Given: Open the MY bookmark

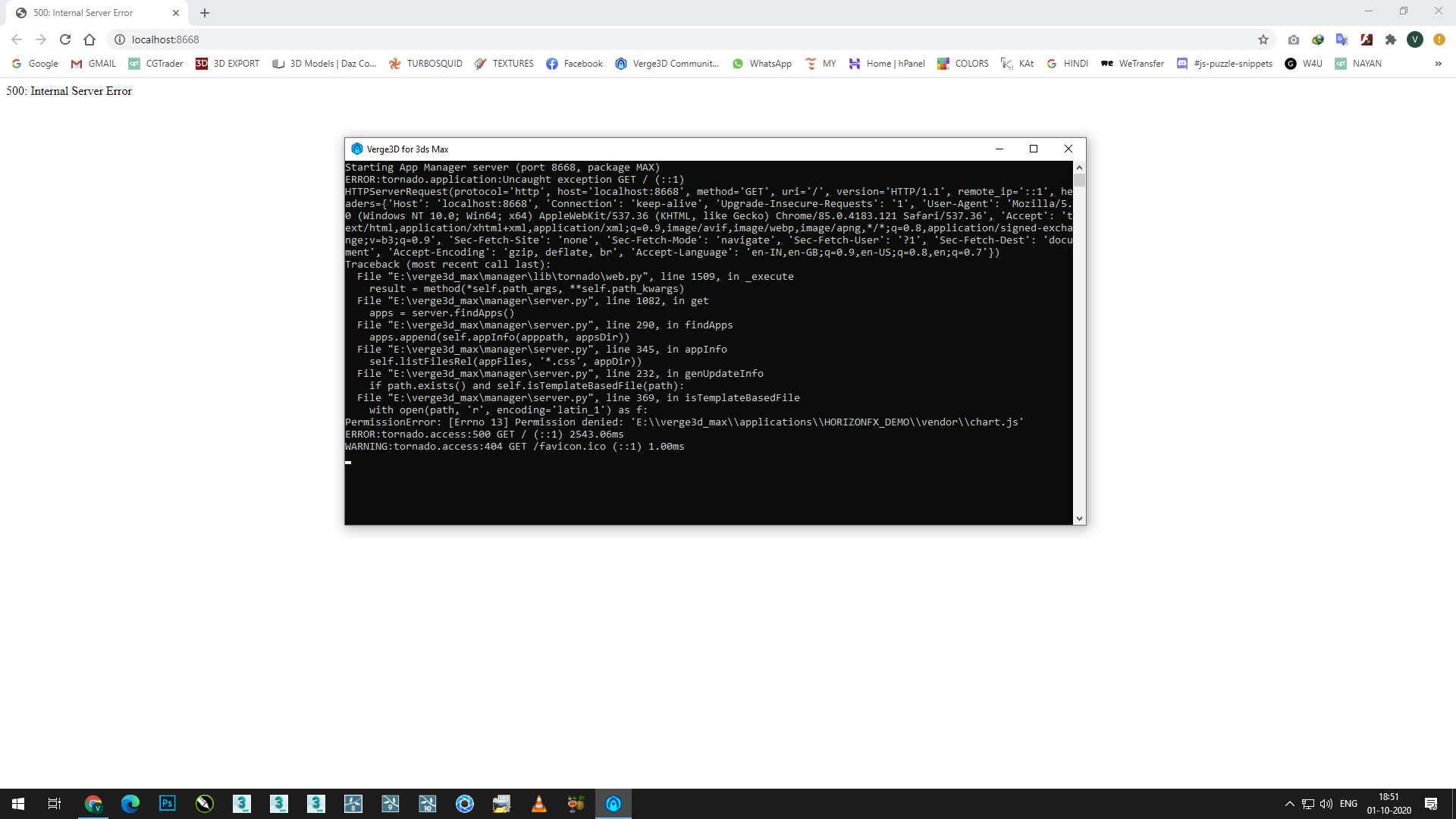Looking at the screenshot, I should click(x=821, y=64).
